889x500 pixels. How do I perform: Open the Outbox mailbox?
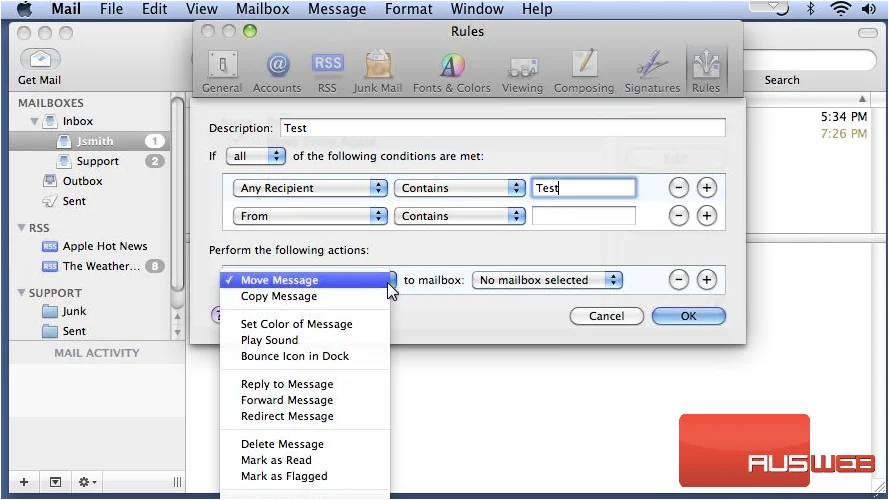click(82, 181)
